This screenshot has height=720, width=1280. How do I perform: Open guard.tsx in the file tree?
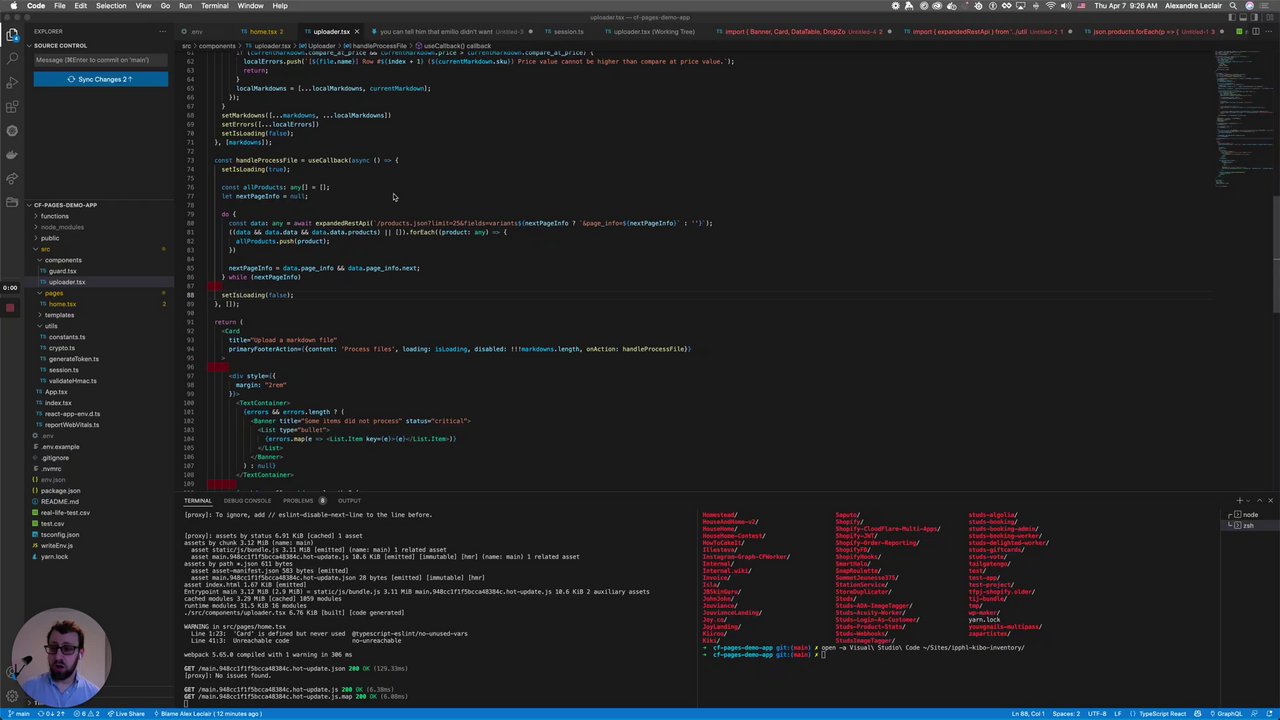pyautogui.click(x=62, y=271)
